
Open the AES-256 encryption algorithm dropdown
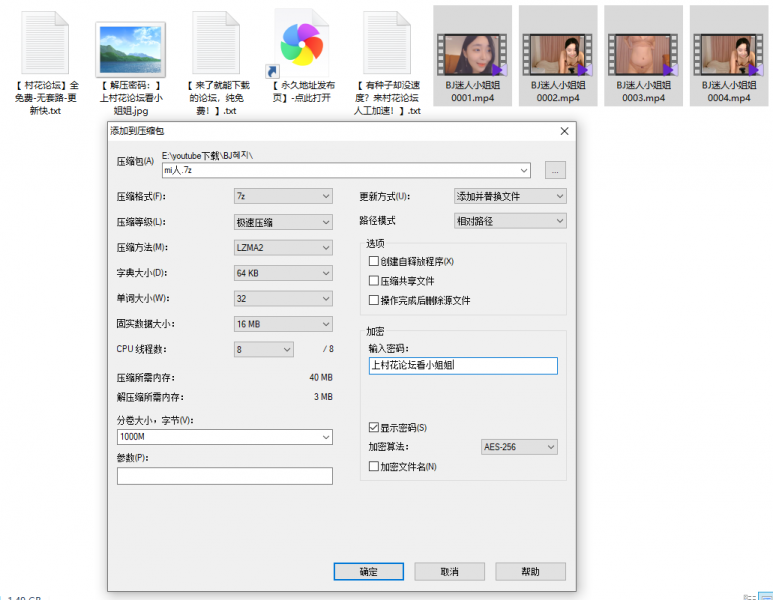518,447
